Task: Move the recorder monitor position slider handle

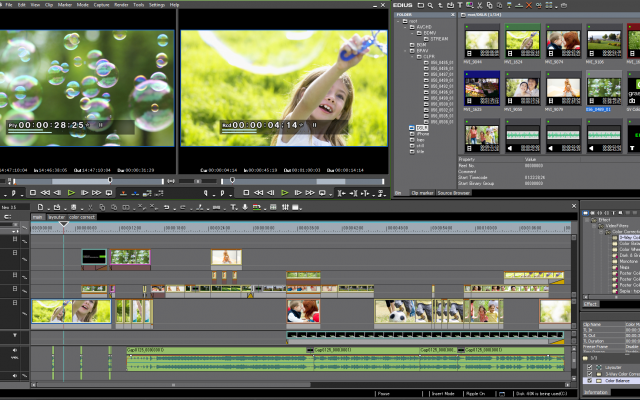Action: (232, 180)
